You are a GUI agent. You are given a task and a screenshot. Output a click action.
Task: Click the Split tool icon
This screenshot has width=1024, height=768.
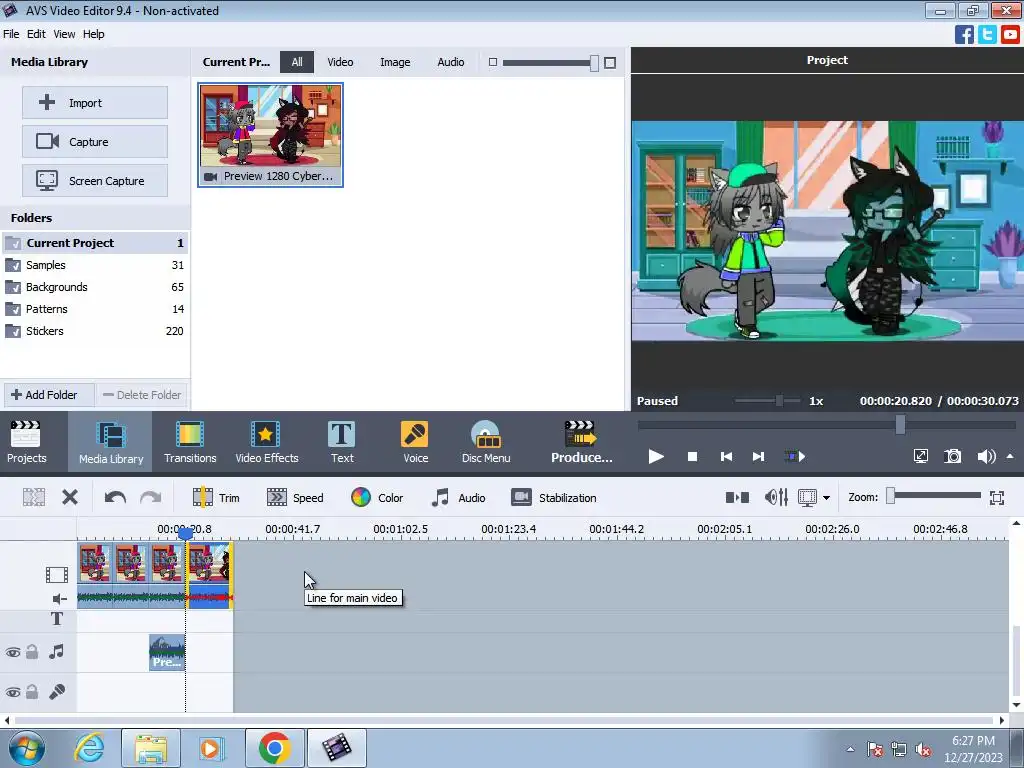(x=34, y=498)
